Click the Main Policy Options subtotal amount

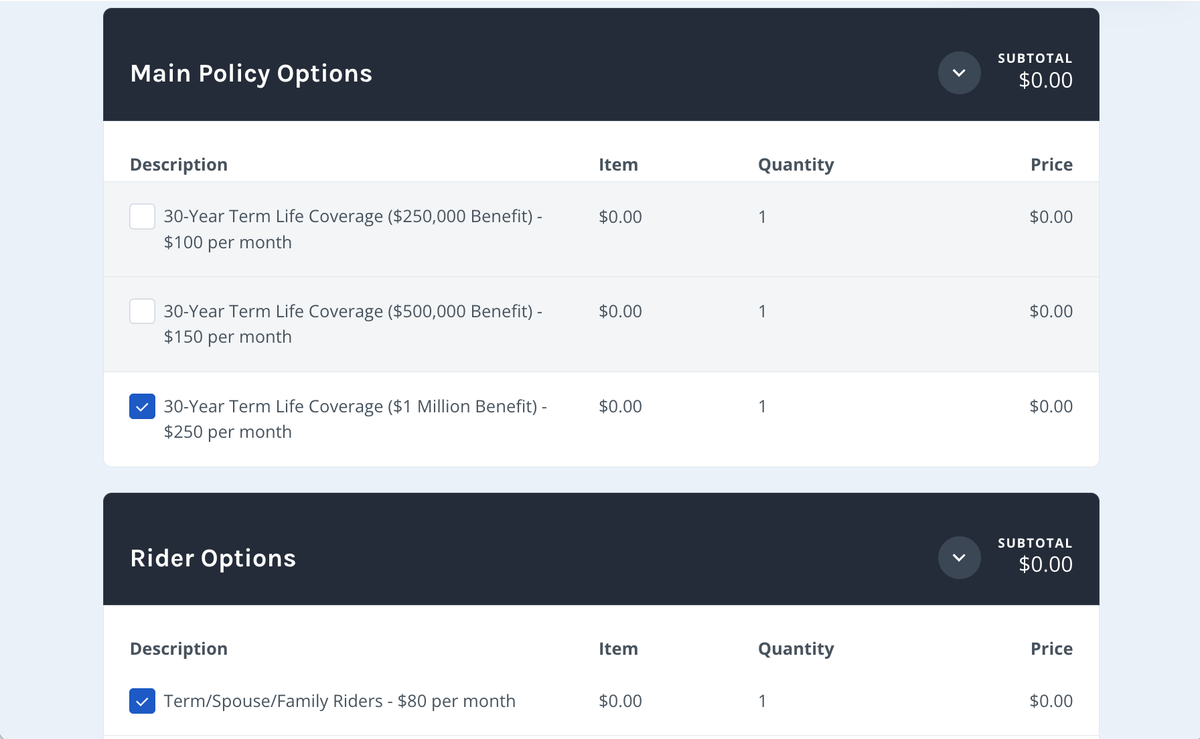coord(1046,81)
